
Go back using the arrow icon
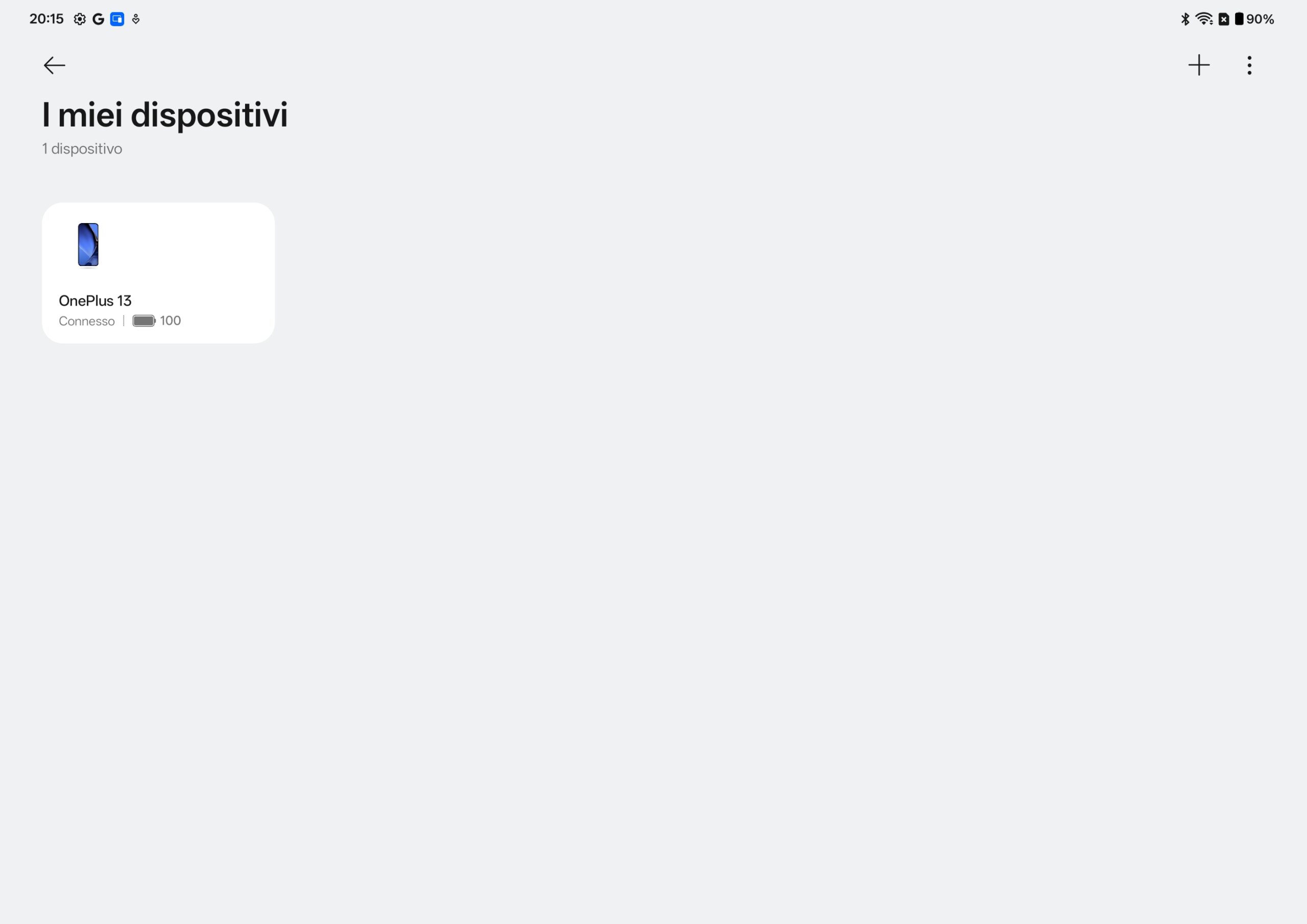(54, 65)
